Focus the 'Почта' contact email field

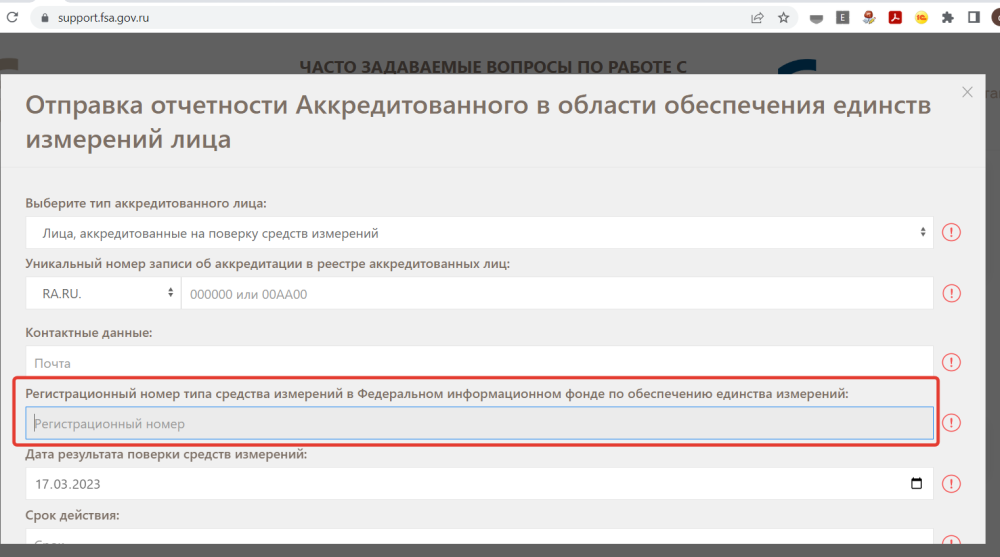pos(479,363)
